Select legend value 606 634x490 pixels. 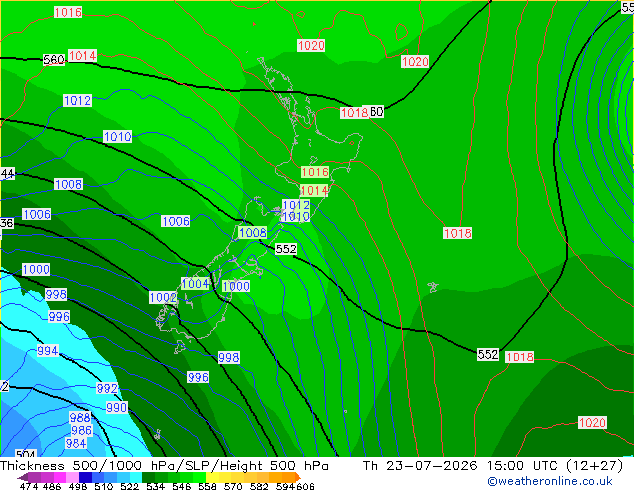pyautogui.click(x=305, y=486)
